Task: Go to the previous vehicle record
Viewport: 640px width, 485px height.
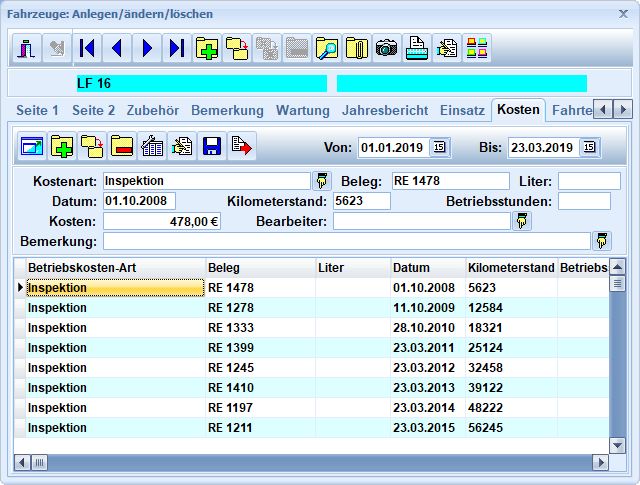Action: tap(117, 49)
